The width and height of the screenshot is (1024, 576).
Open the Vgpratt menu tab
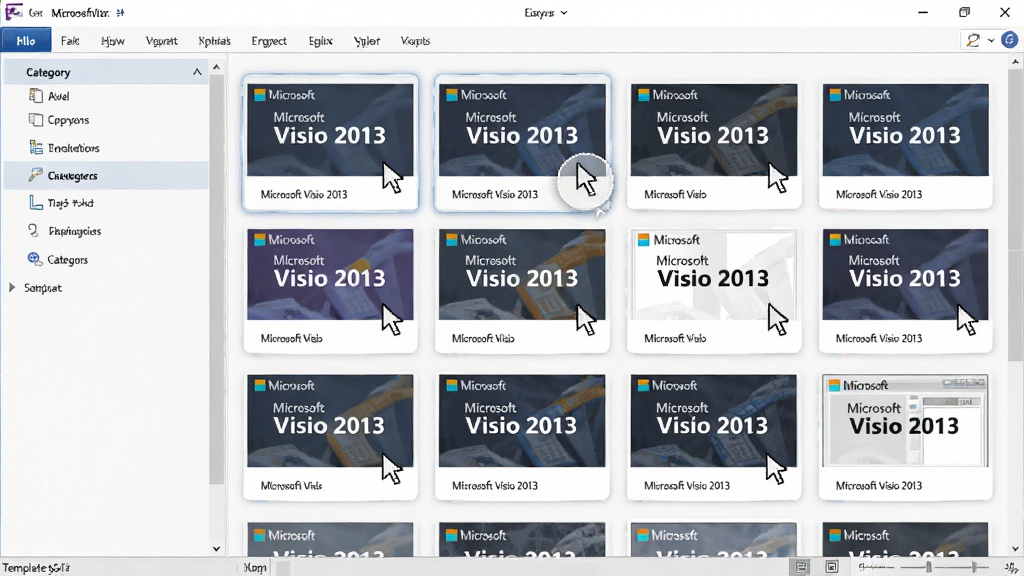(161, 40)
